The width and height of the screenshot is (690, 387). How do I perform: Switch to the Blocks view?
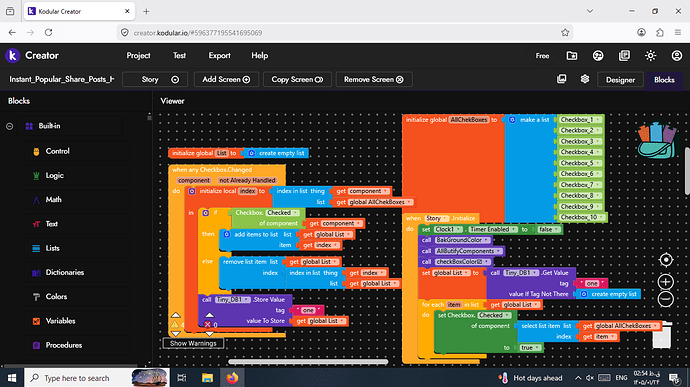pyautogui.click(x=664, y=80)
